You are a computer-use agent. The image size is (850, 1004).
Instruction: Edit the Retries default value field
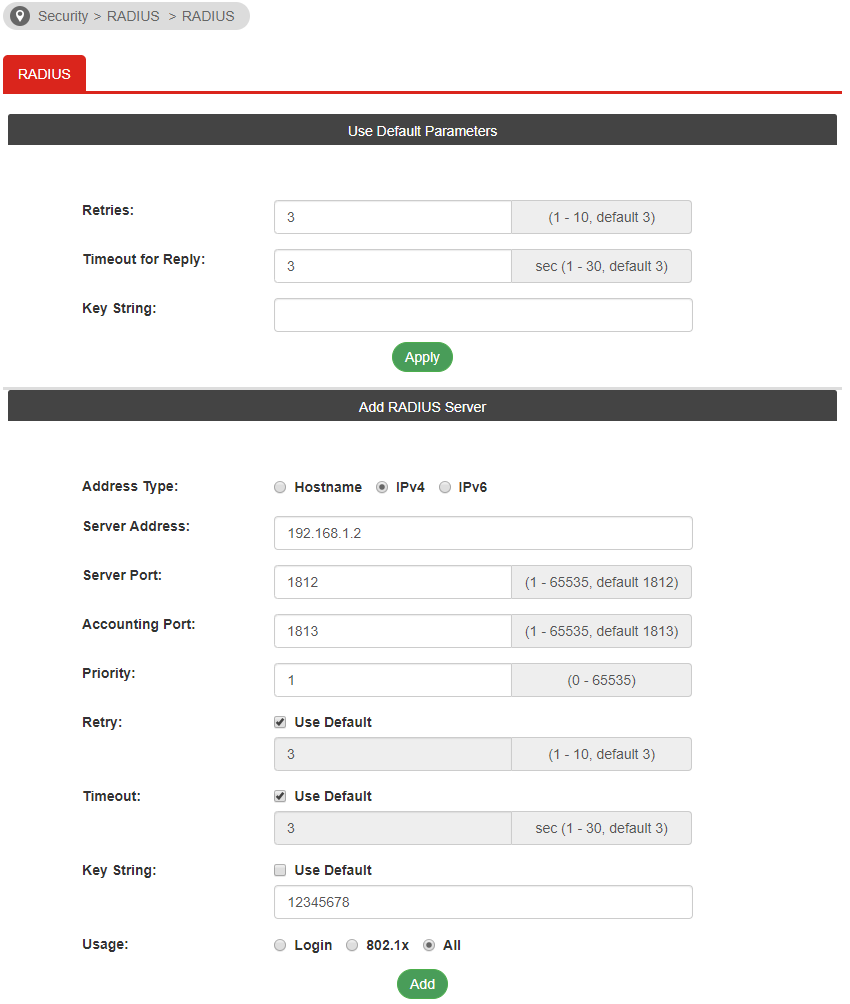(x=393, y=217)
